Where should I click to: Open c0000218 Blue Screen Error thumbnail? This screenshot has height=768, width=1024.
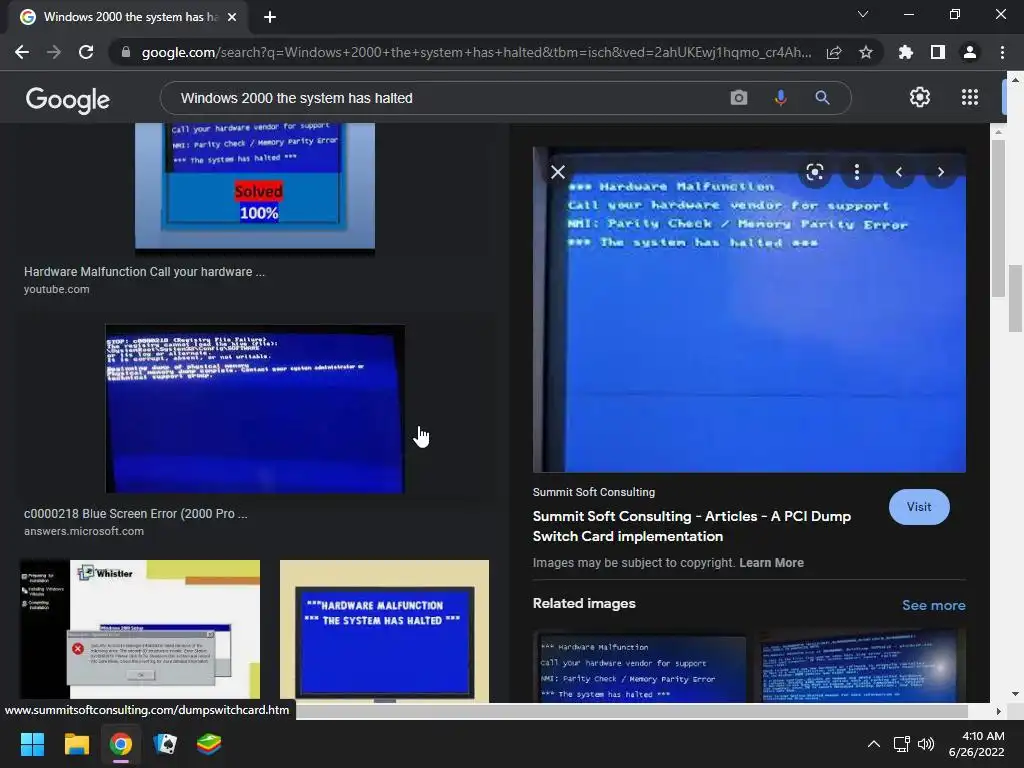coord(255,409)
